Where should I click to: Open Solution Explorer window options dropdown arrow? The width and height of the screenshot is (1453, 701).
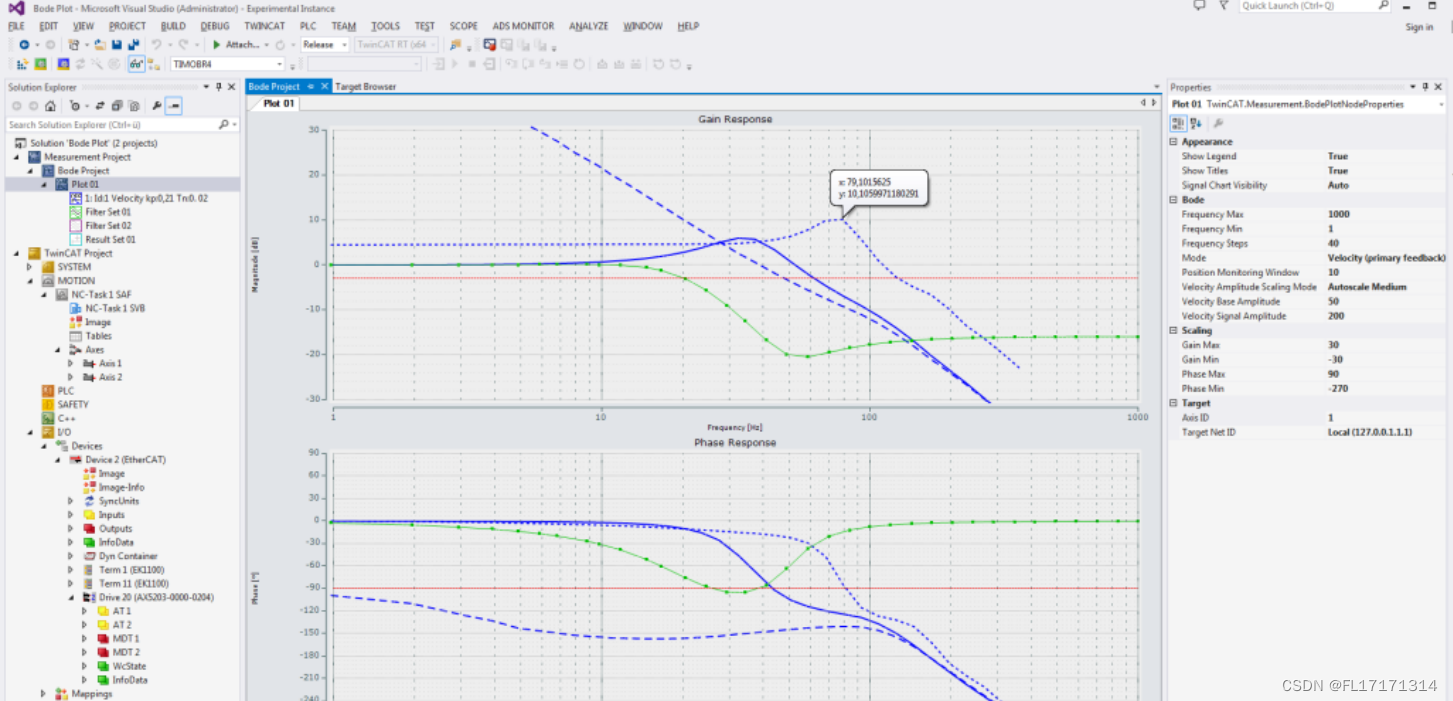206,87
